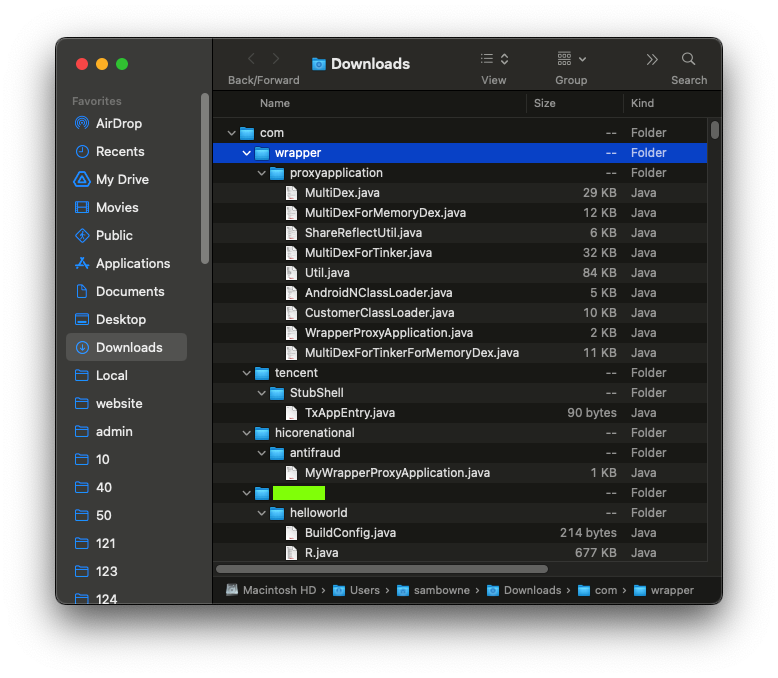This screenshot has width=778, height=678.
Task: Select MultiDexForMemoryDex.java file
Action: click(x=460, y=213)
